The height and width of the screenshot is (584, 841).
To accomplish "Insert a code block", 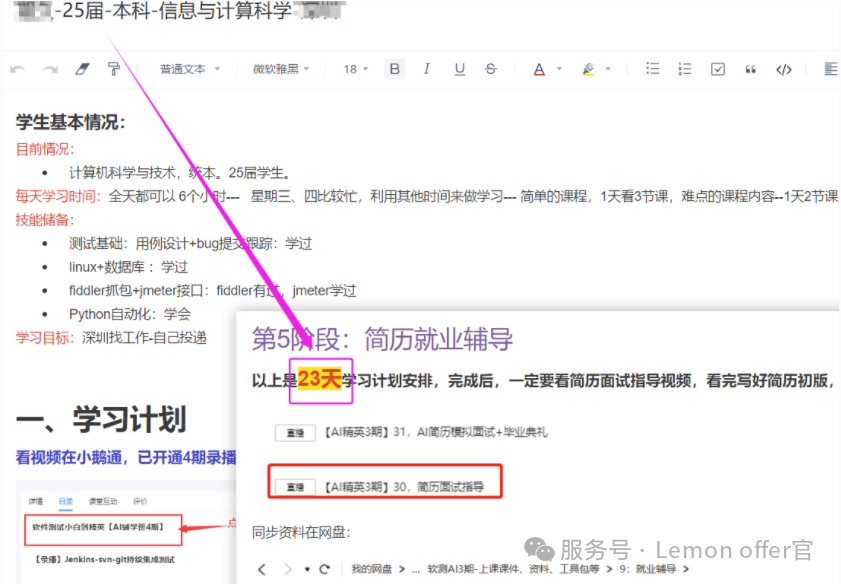I will [784, 69].
